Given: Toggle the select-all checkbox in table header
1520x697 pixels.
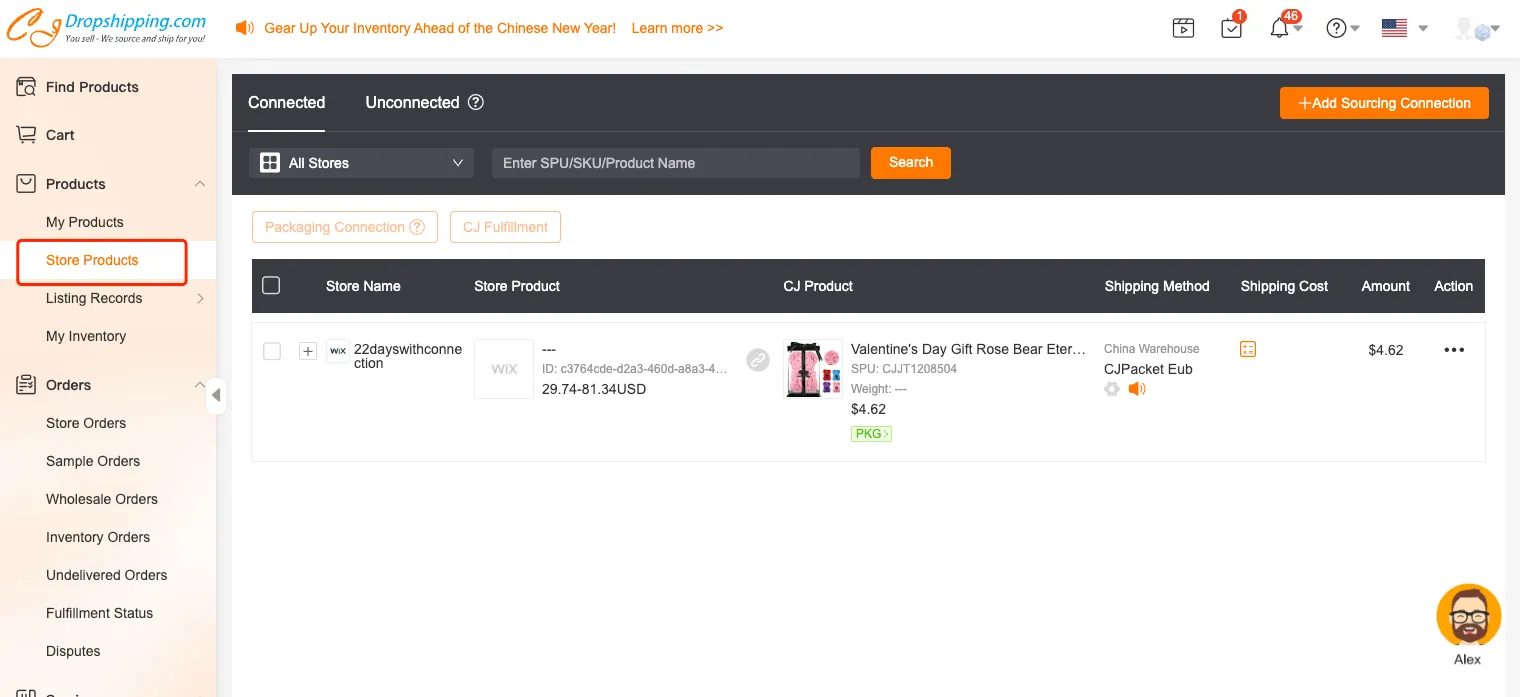Looking at the screenshot, I should click(271, 286).
